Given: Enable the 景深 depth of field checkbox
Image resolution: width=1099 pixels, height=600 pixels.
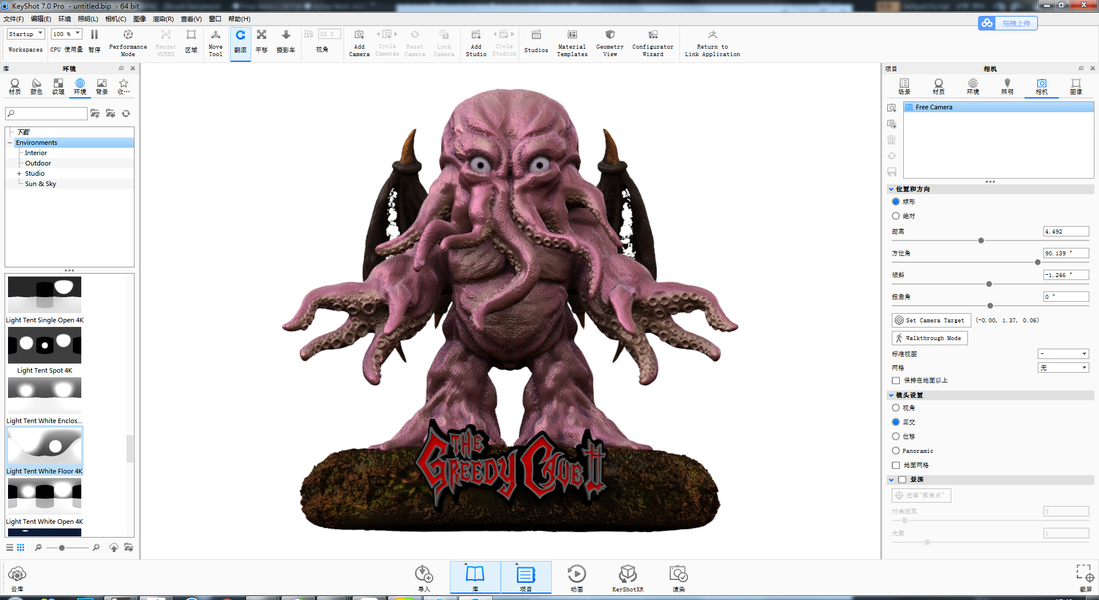Looking at the screenshot, I should point(903,480).
